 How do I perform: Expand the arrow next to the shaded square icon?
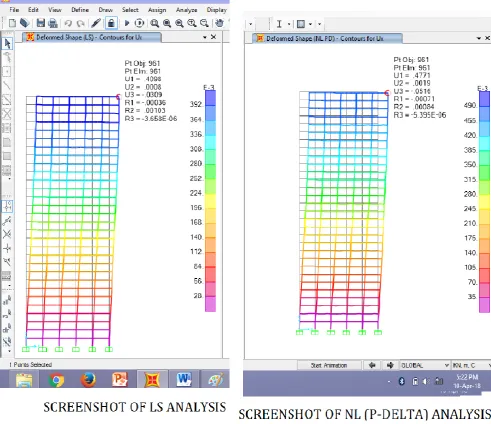click(310, 24)
